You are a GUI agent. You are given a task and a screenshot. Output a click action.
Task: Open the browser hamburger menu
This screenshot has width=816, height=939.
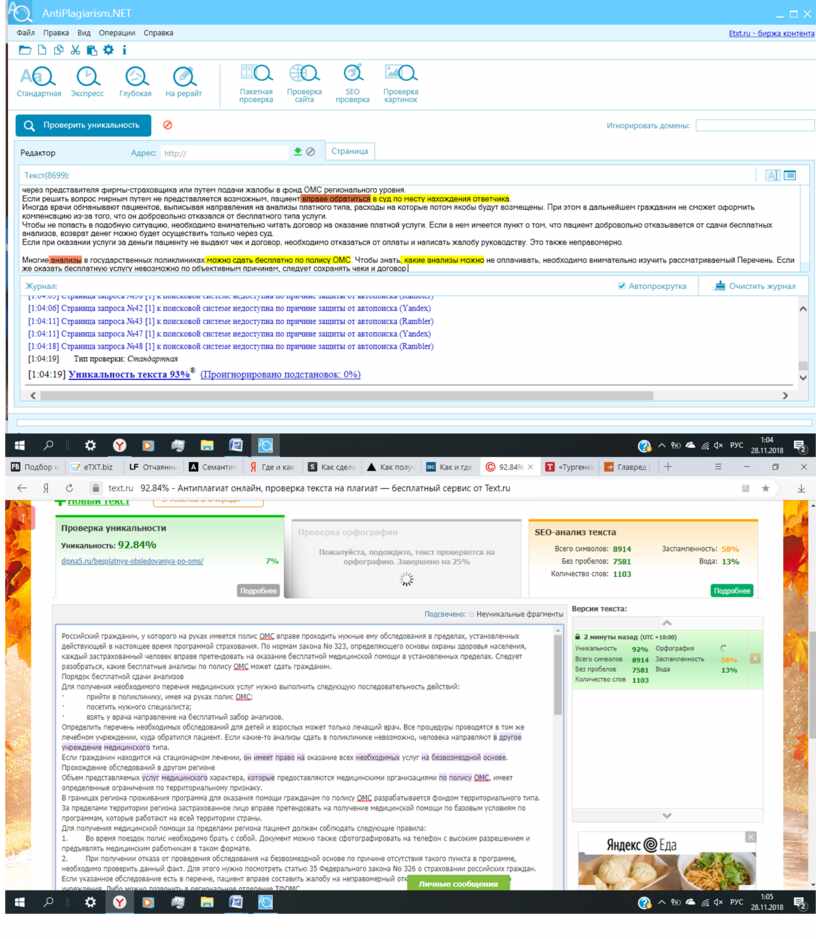pos(718,467)
